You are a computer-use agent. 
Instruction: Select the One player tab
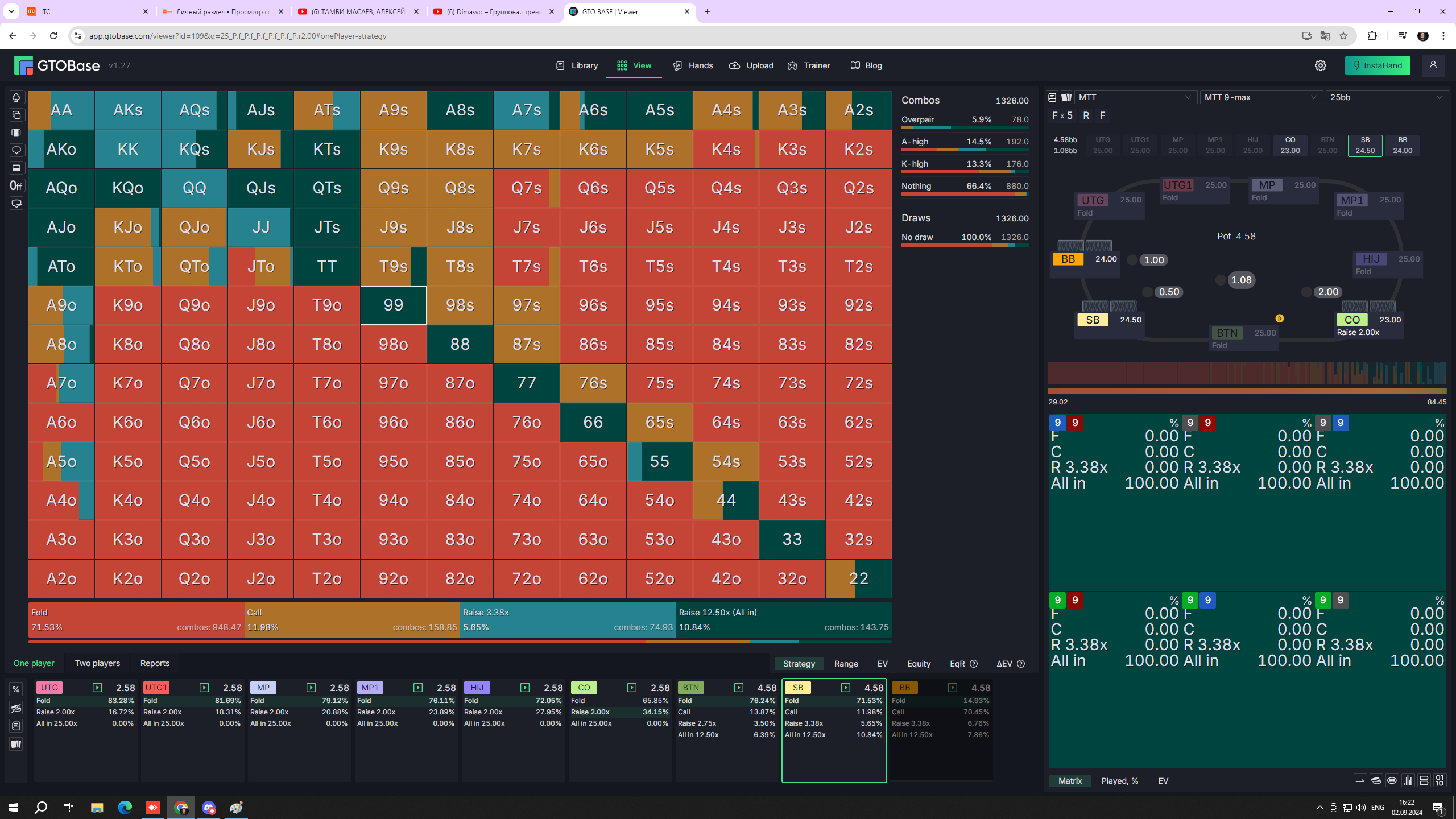(x=34, y=663)
